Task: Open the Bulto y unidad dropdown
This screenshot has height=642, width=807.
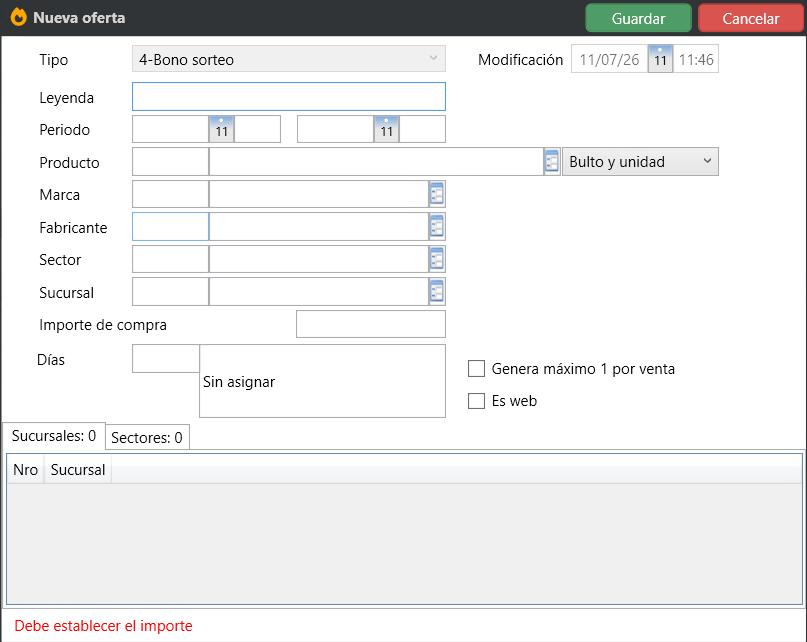Action: (x=640, y=162)
